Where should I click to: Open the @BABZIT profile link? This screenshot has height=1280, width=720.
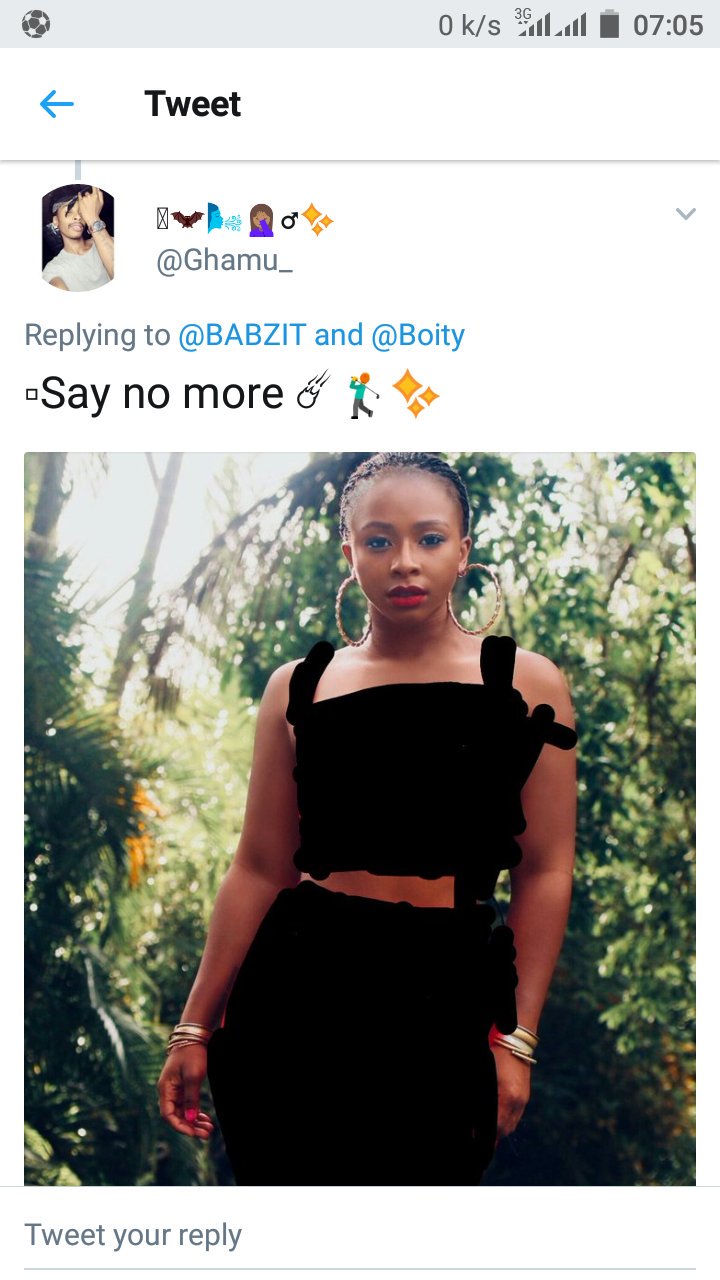point(241,336)
